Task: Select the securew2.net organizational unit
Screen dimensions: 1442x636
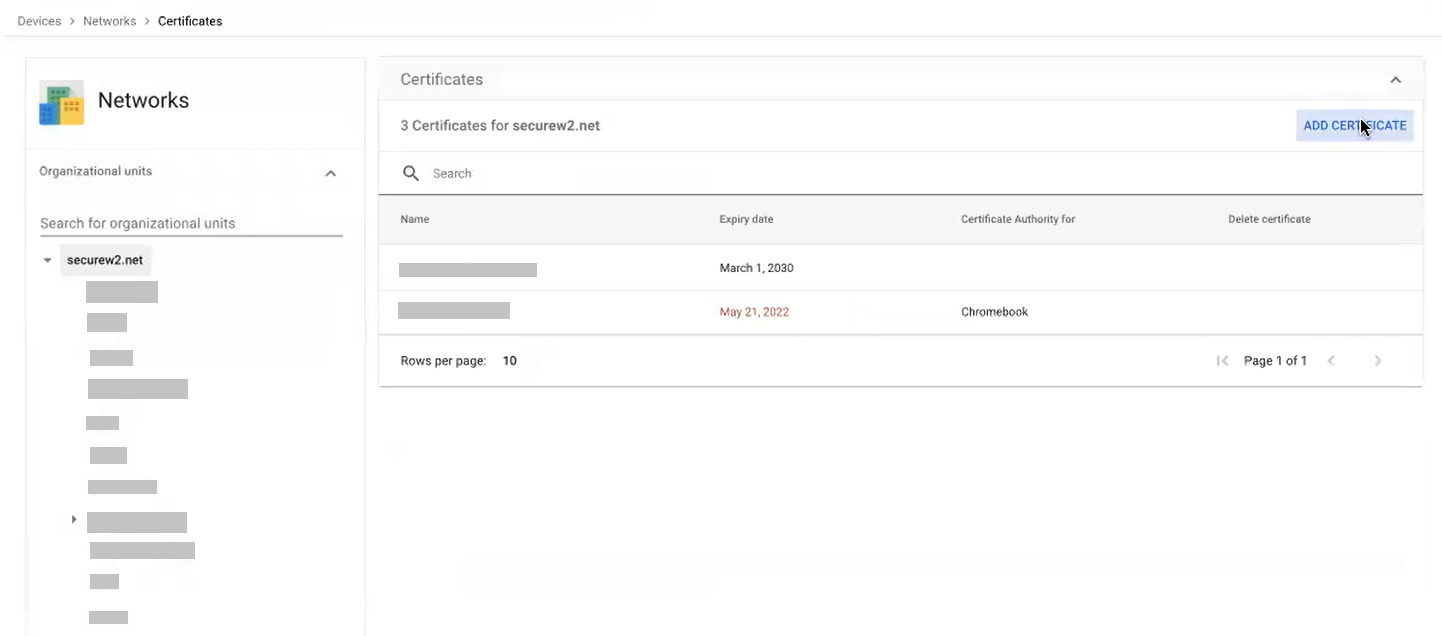Action: [x=105, y=260]
